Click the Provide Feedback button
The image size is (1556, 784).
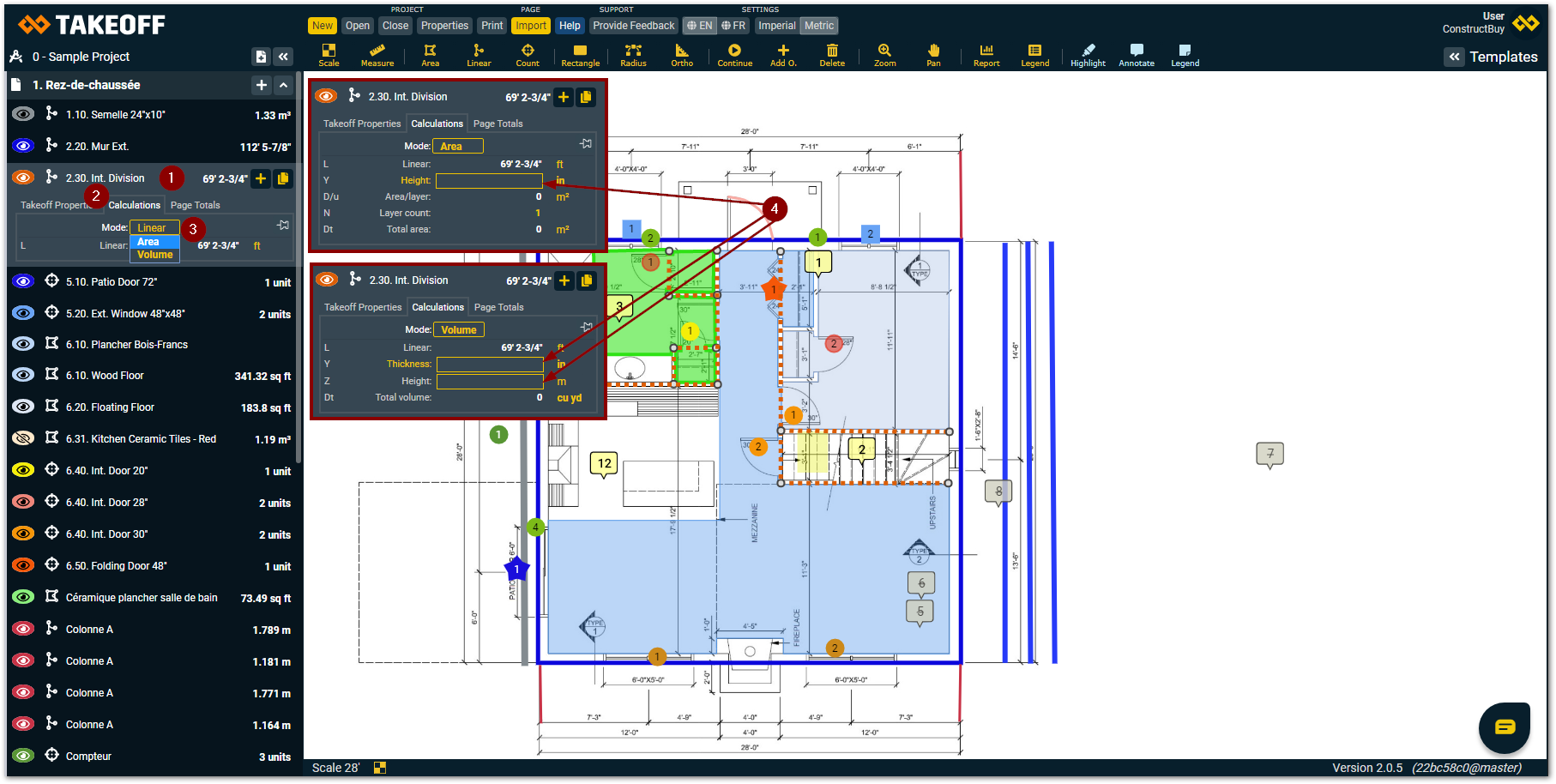coord(633,26)
